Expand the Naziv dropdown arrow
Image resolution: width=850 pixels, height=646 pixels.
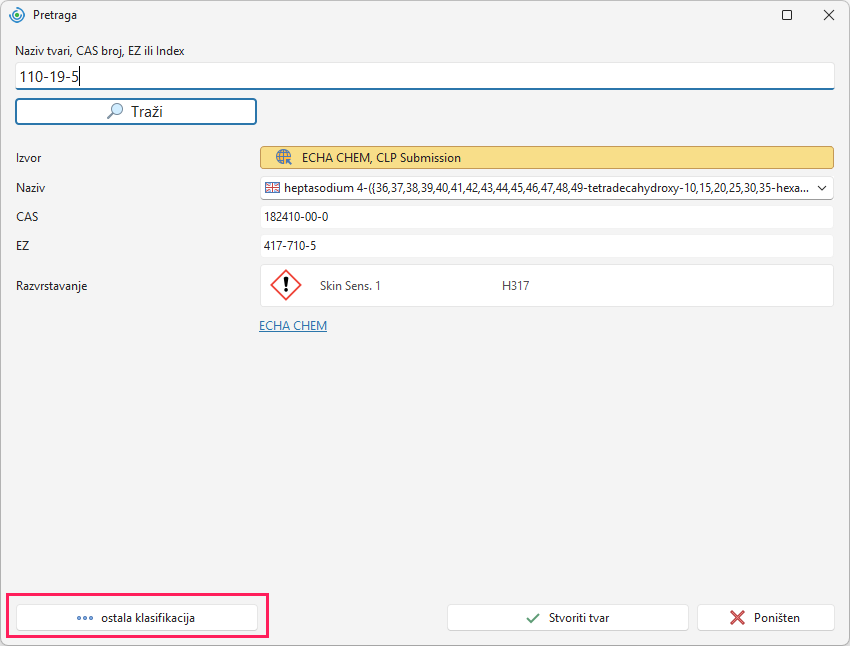pos(822,188)
